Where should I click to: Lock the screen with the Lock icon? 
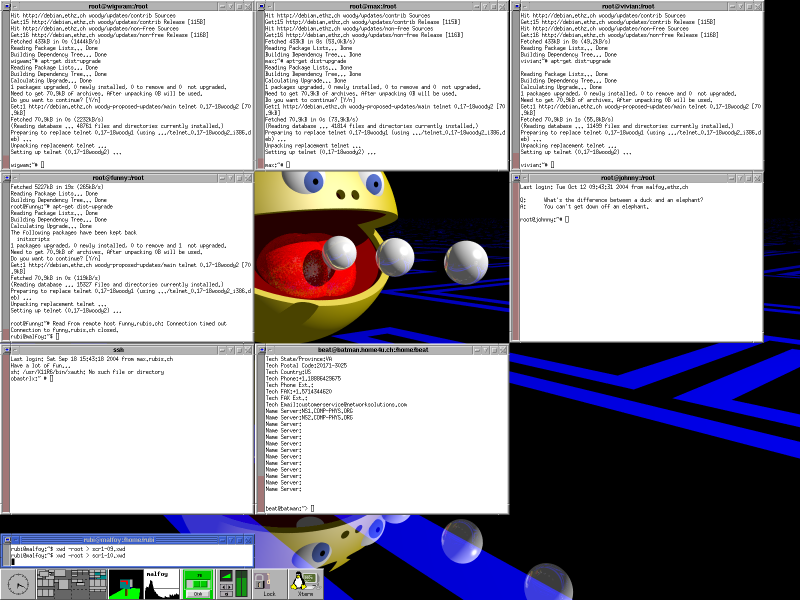tap(269, 584)
